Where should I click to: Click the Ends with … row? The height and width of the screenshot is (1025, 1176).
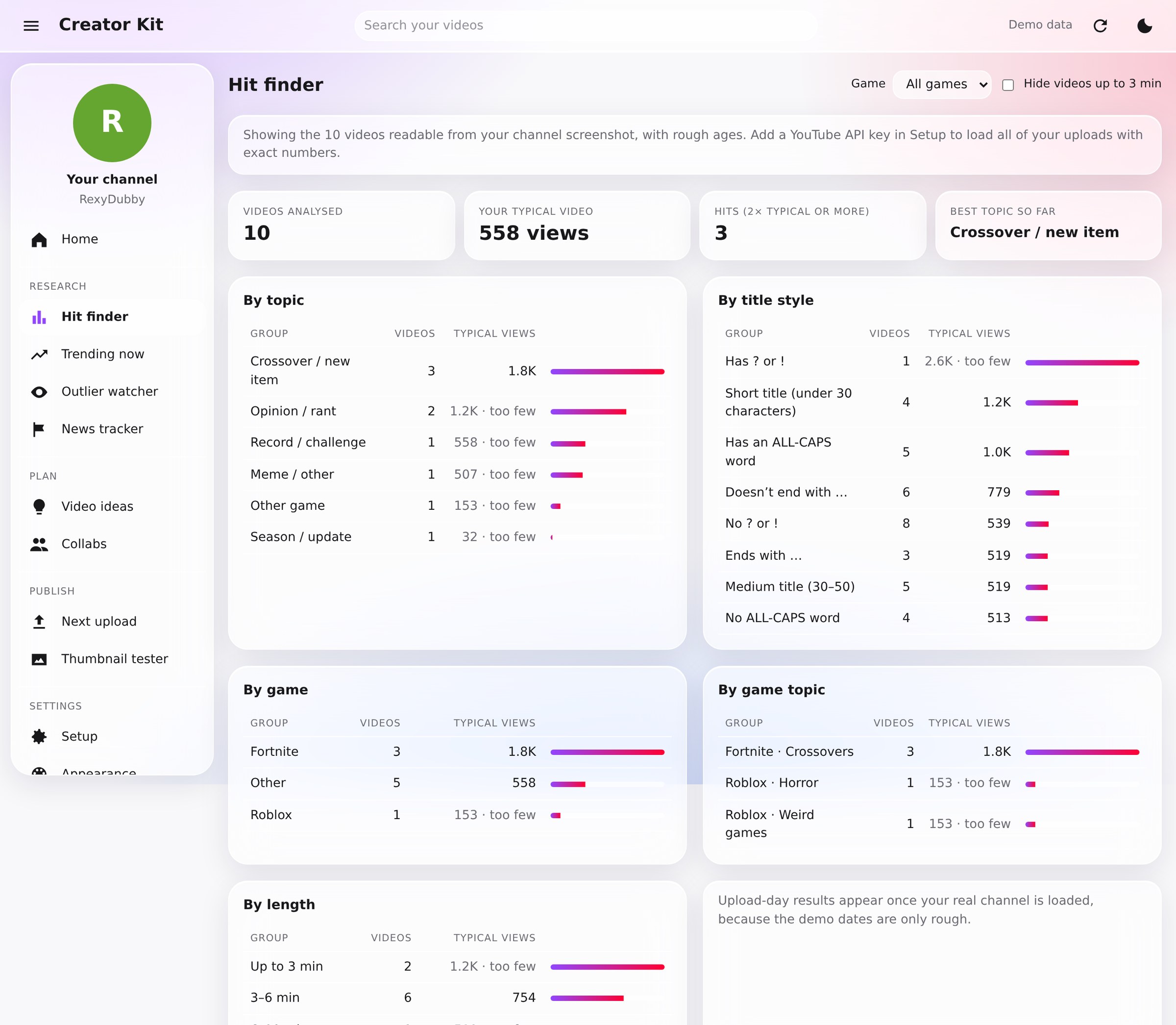pos(932,555)
